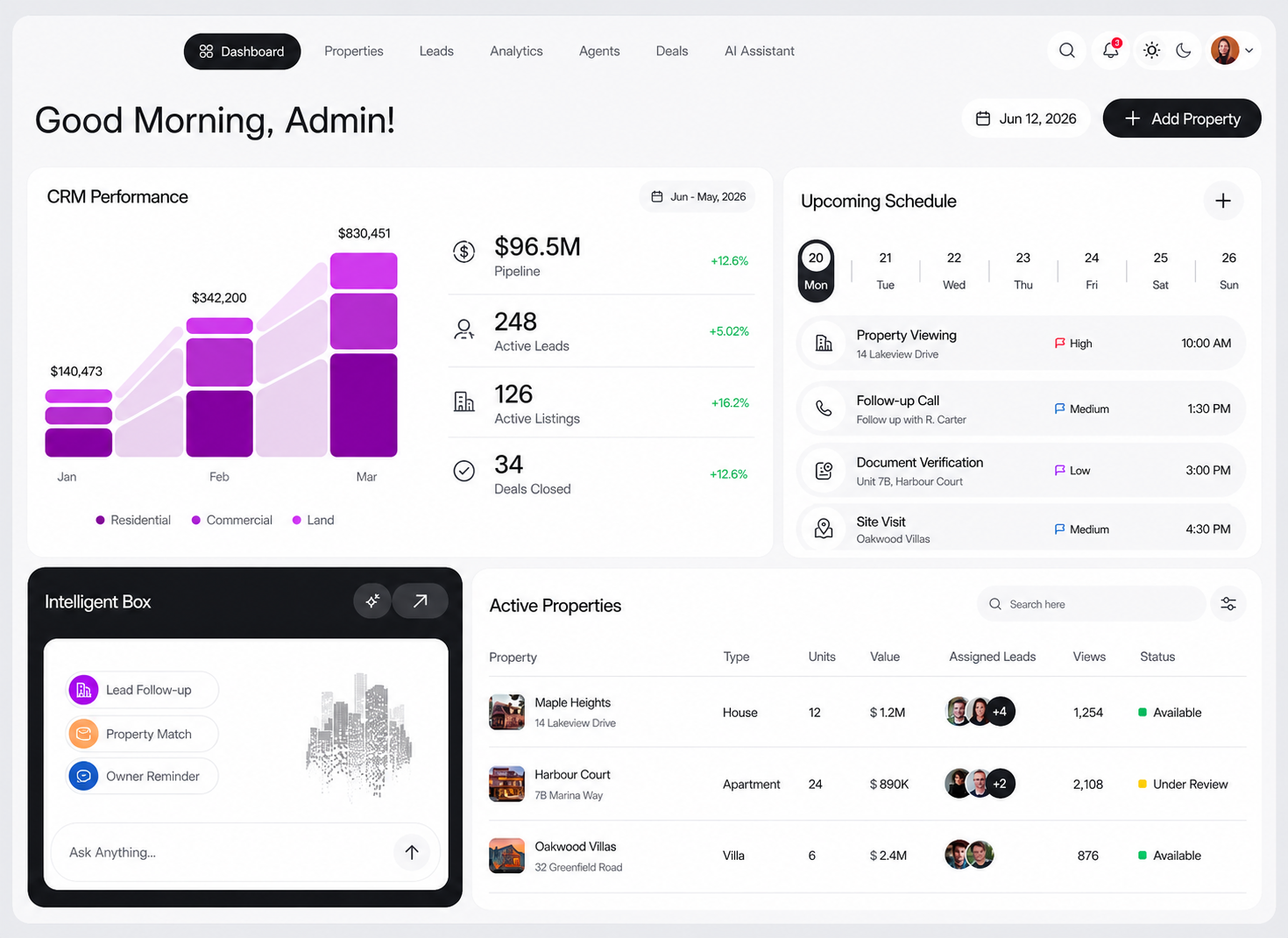1288x938 pixels.
Task: Click the Deals Closed checkmark icon
Action: [464, 471]
